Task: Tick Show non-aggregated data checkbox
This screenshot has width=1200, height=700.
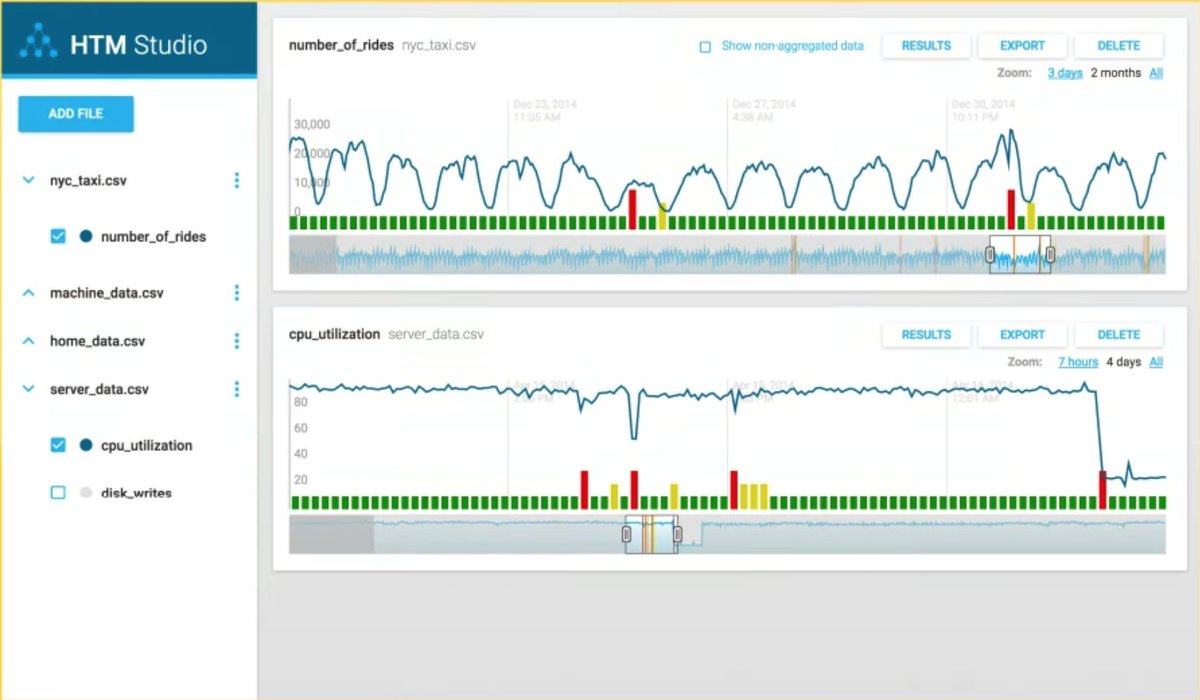Action: tap(705, 46)
